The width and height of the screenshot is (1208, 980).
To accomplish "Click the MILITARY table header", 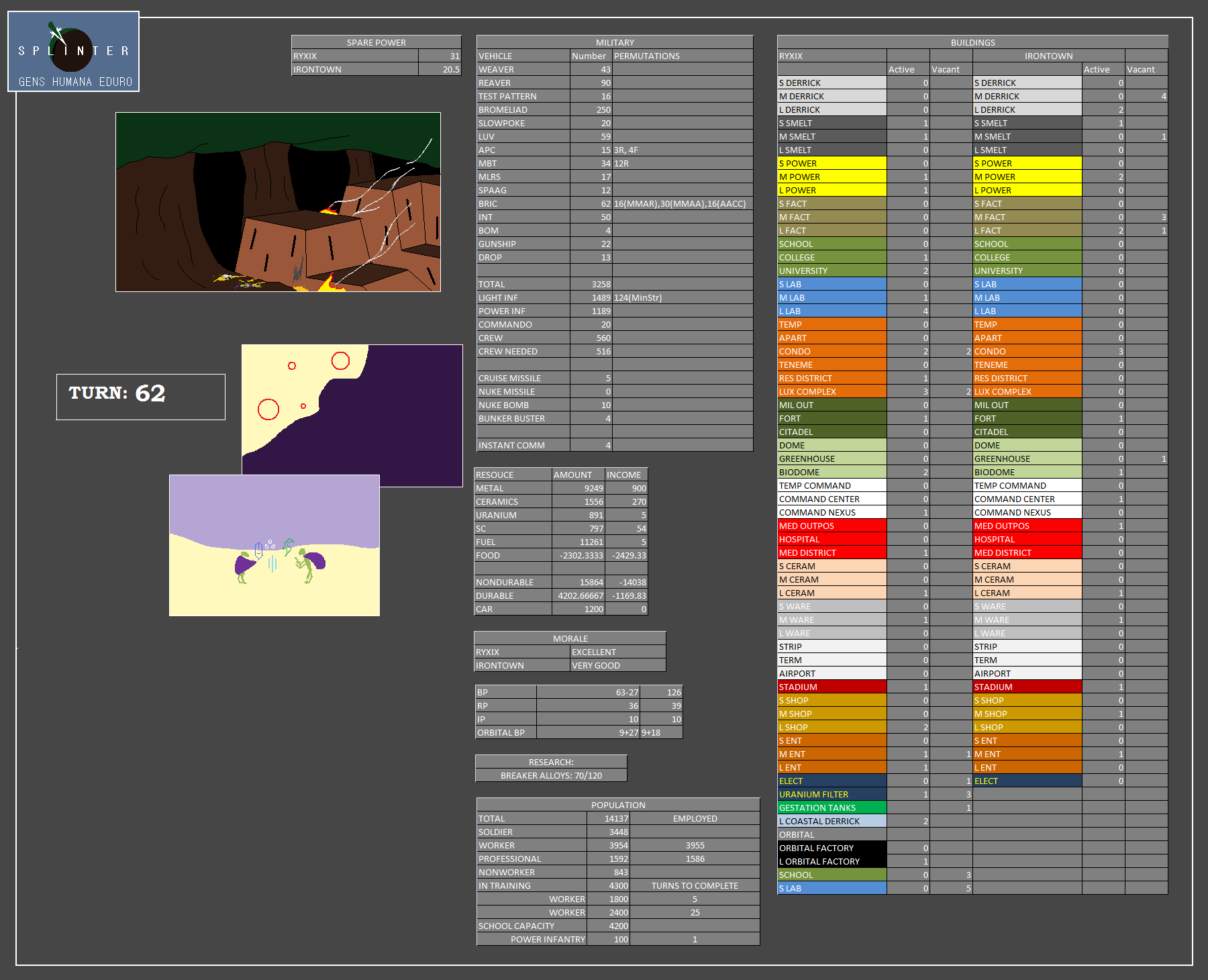I will tap(614, 42).
